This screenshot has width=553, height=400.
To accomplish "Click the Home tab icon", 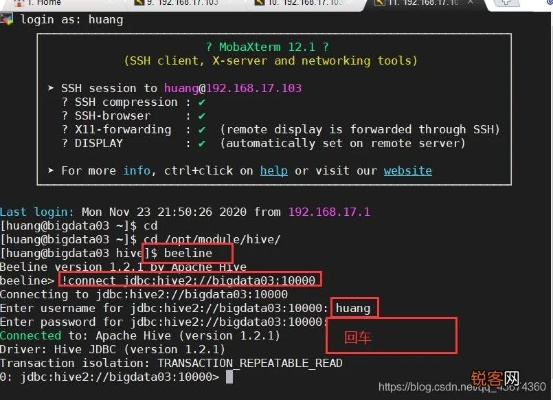I will click(x=19, y=3).
